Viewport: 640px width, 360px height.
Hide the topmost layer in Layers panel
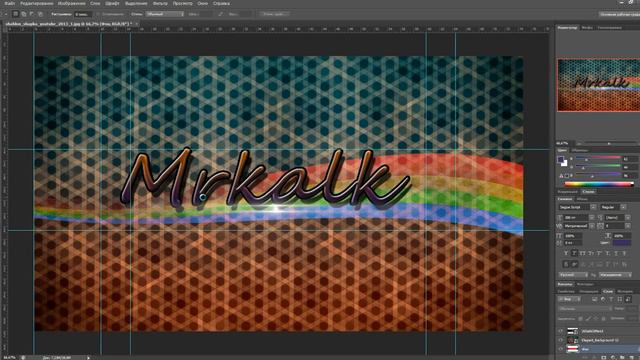pos(561,331)
